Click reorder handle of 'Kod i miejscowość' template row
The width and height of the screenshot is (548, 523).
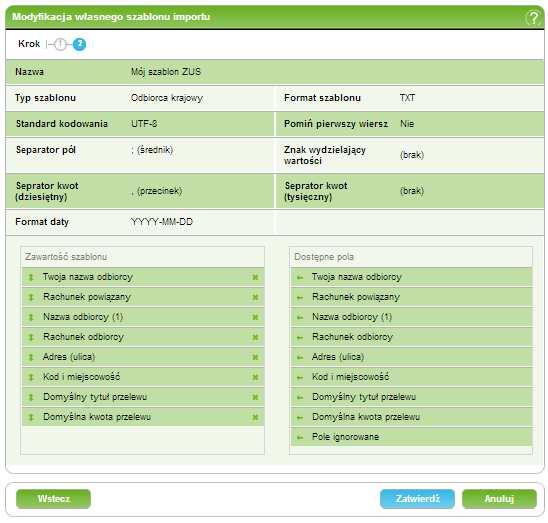point(31,377)
